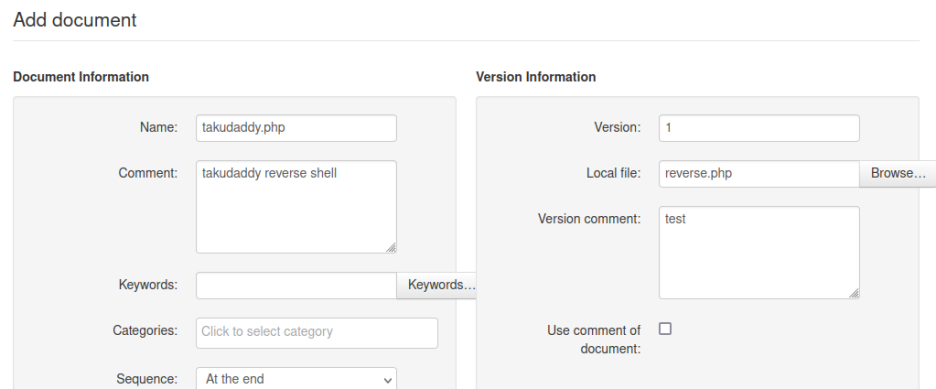936x389 pixels.
Task: Click the 'Comment:' label
Action: click(x=148, y=173)
